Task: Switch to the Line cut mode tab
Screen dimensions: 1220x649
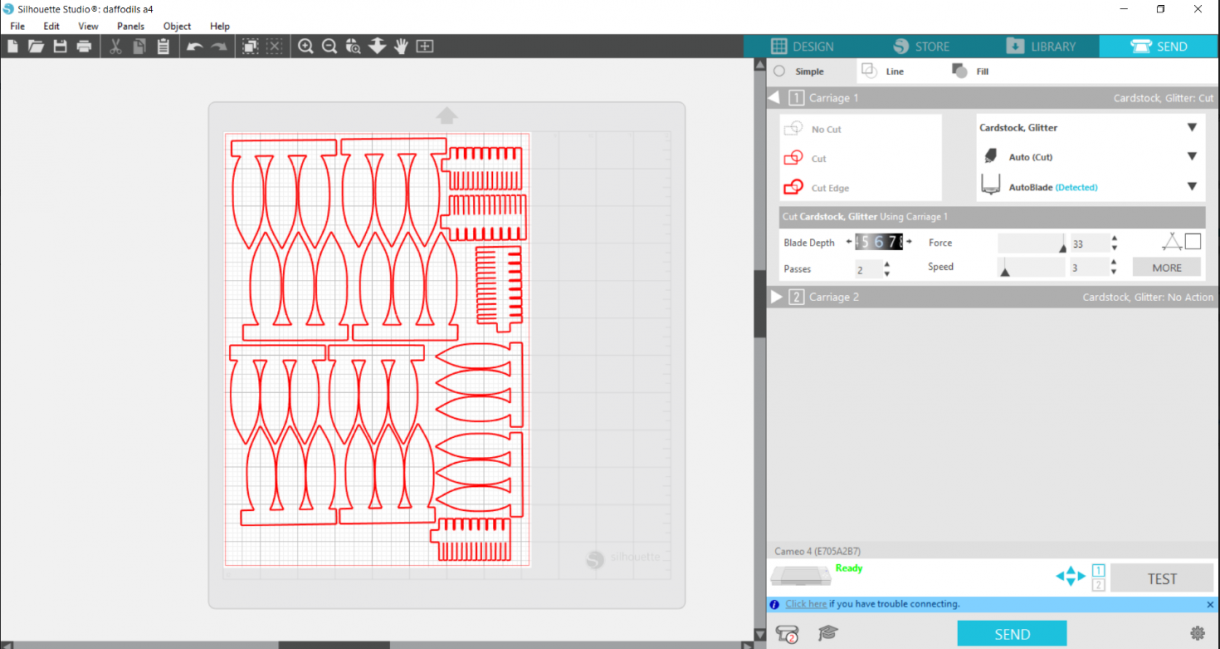Action: click(883, 71)
